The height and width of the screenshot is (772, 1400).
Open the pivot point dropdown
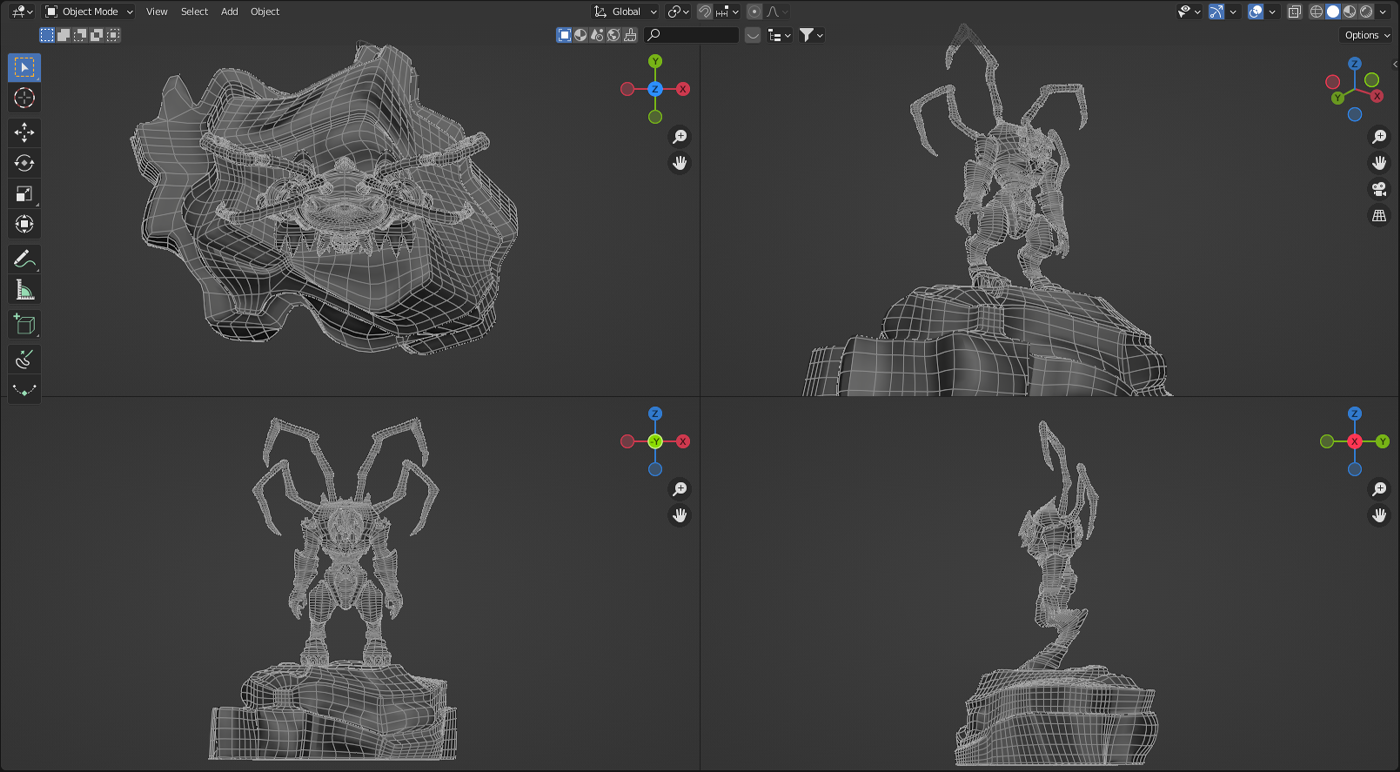679,12
